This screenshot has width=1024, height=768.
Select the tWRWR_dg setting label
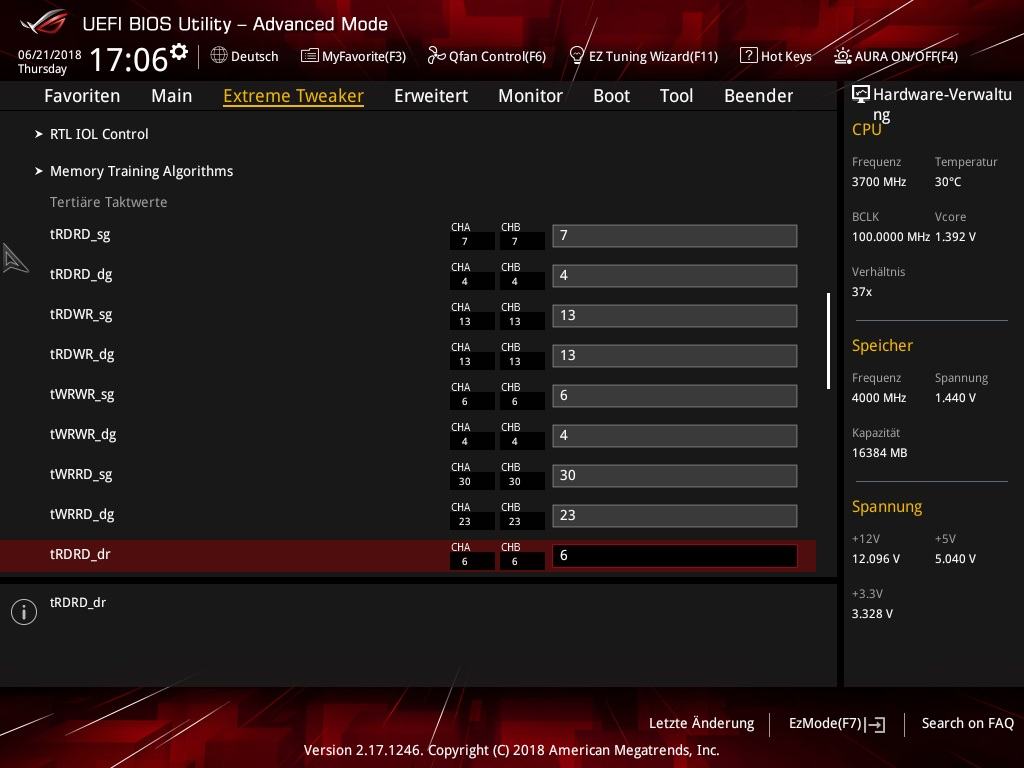[83, 434]
